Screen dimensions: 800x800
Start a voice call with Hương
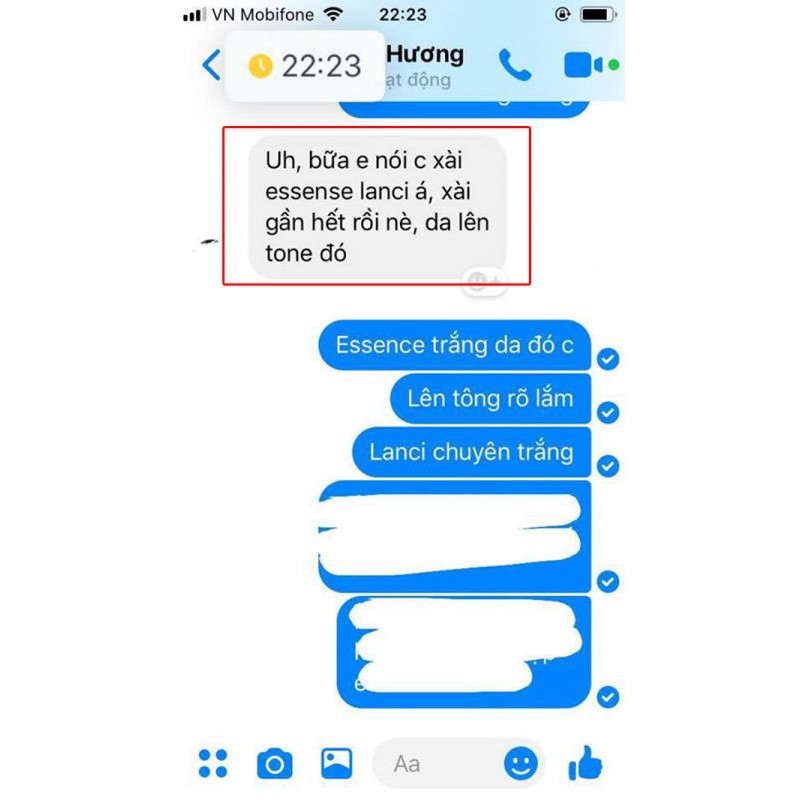[x=514, y=65]
